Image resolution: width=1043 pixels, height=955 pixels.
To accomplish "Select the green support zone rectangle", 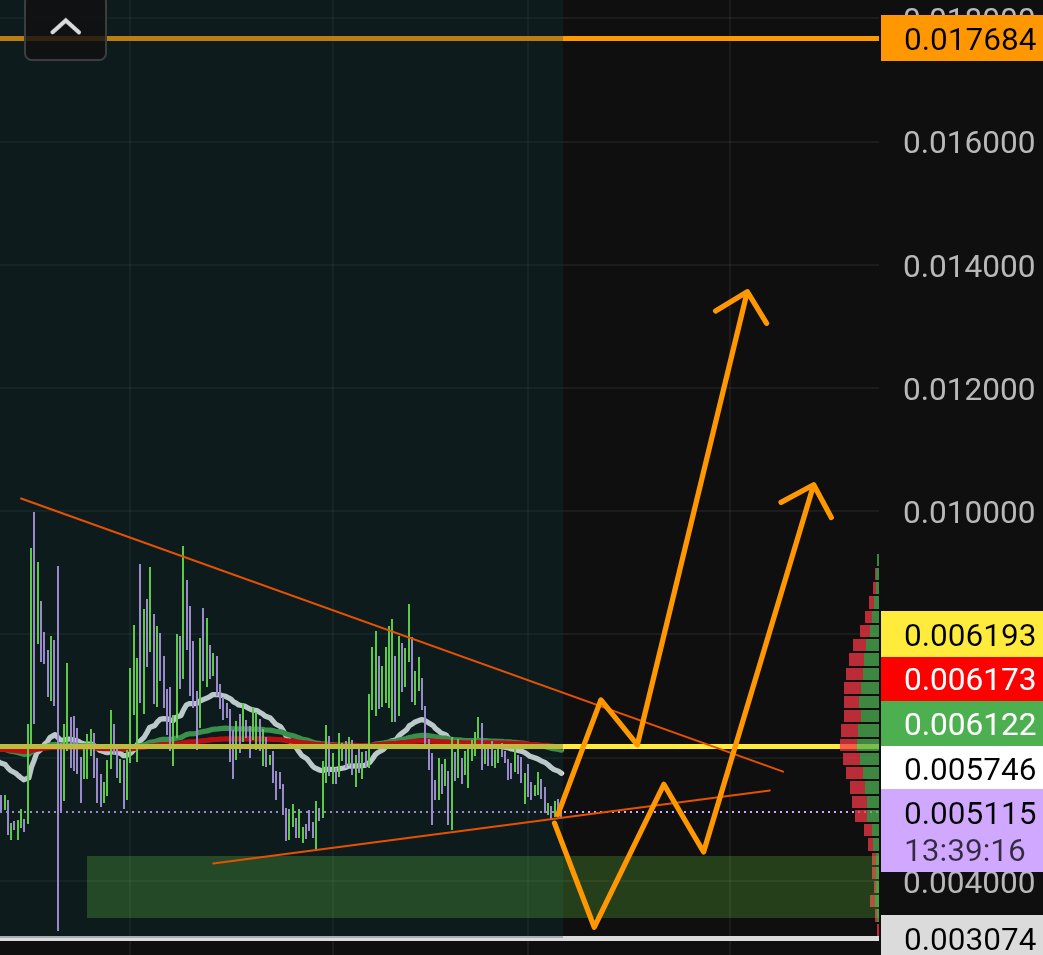I will coord(482,887).
